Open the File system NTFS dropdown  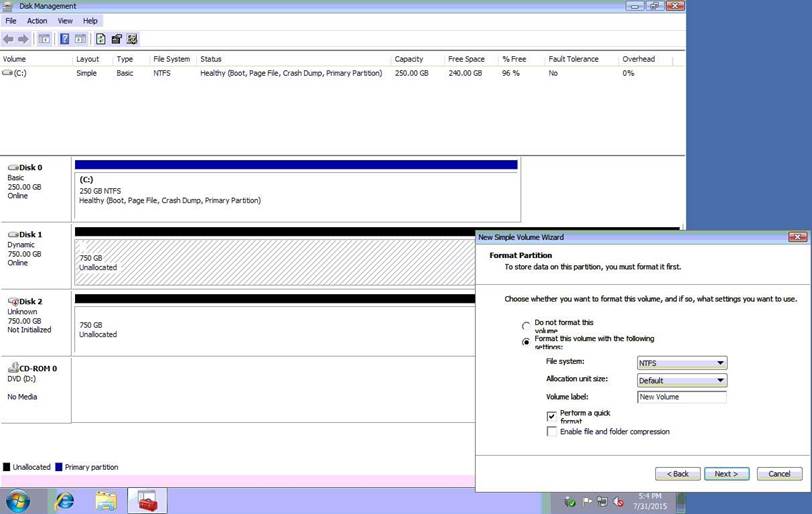coord(681,363)
